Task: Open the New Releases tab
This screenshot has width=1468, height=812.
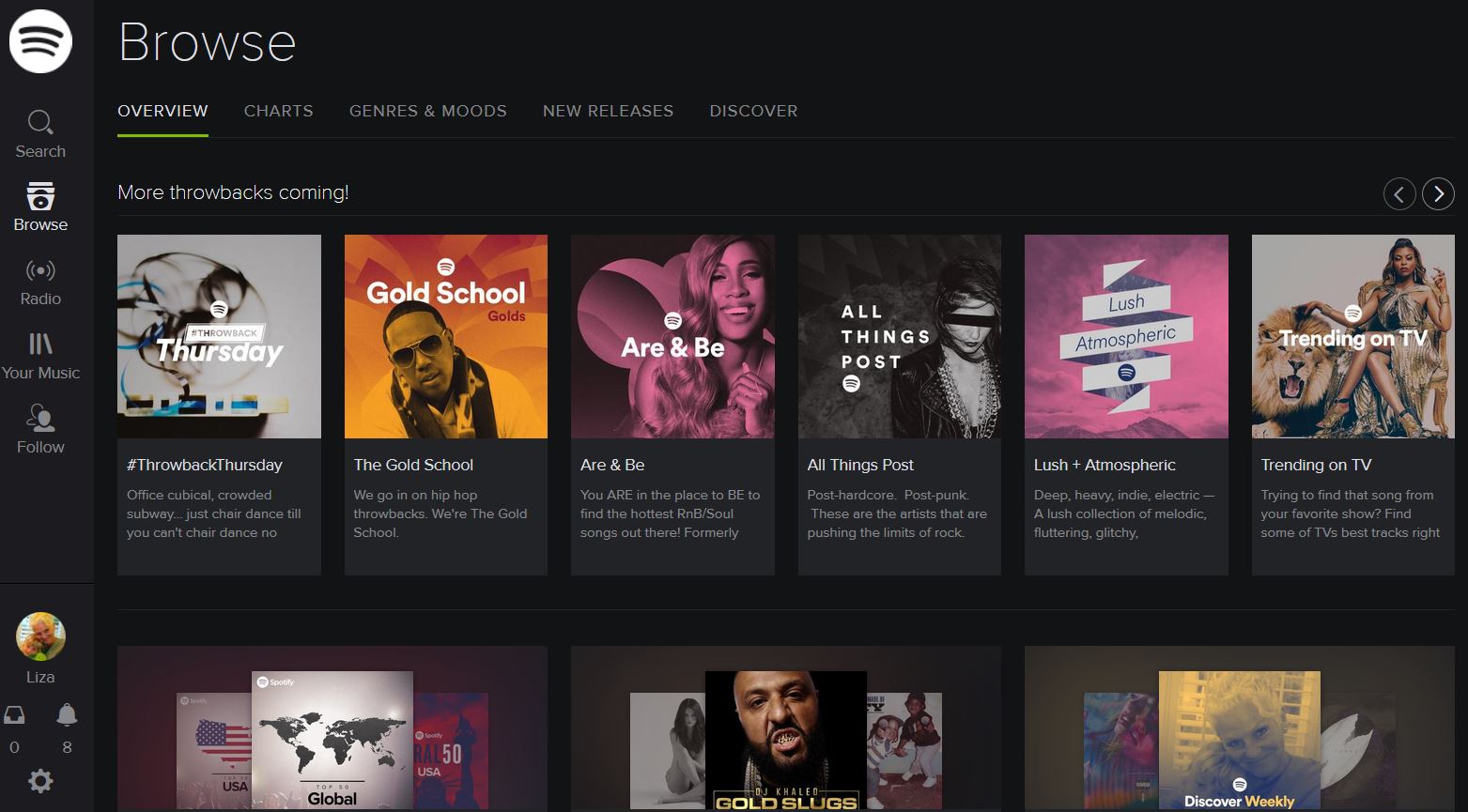Action: 608,111
